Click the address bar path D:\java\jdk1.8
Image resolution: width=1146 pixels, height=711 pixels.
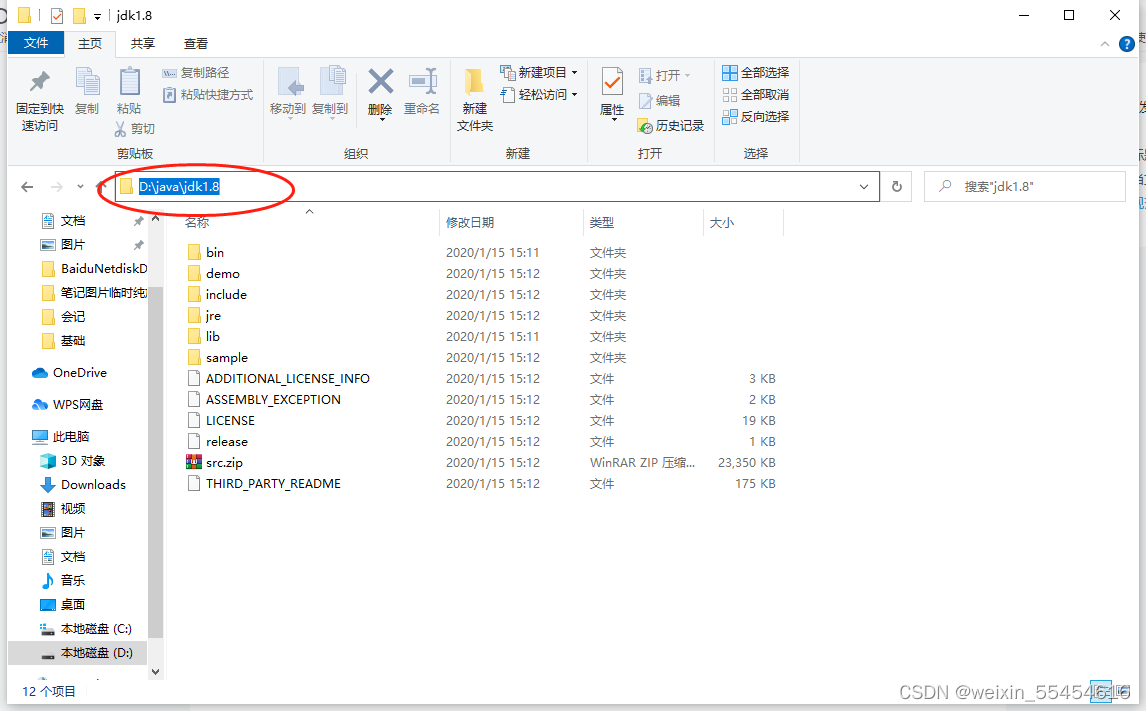(179, 186)
